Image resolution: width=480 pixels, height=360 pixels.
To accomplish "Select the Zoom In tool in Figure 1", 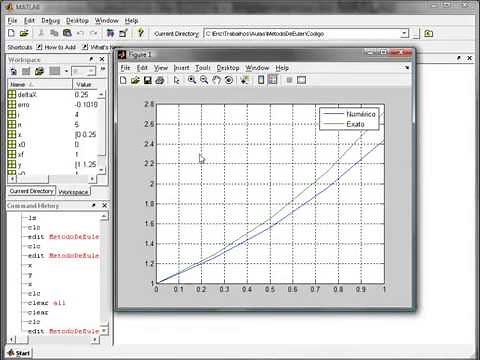I will [192, 80].
